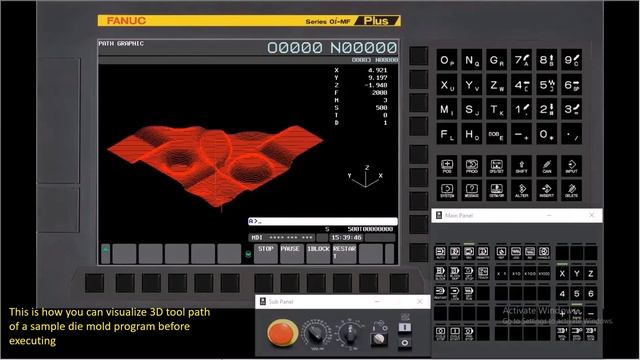Toggle BLOCK SKIP on Main Panel

tap(455, 273)
